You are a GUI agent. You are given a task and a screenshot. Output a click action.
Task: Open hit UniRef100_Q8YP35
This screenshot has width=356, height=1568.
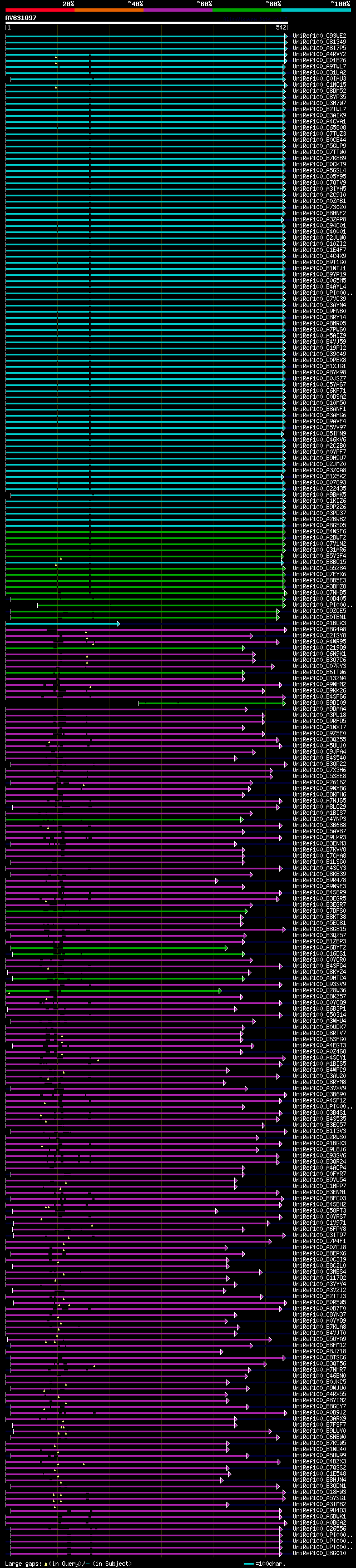pyautogui.click(x=319, y=97)
